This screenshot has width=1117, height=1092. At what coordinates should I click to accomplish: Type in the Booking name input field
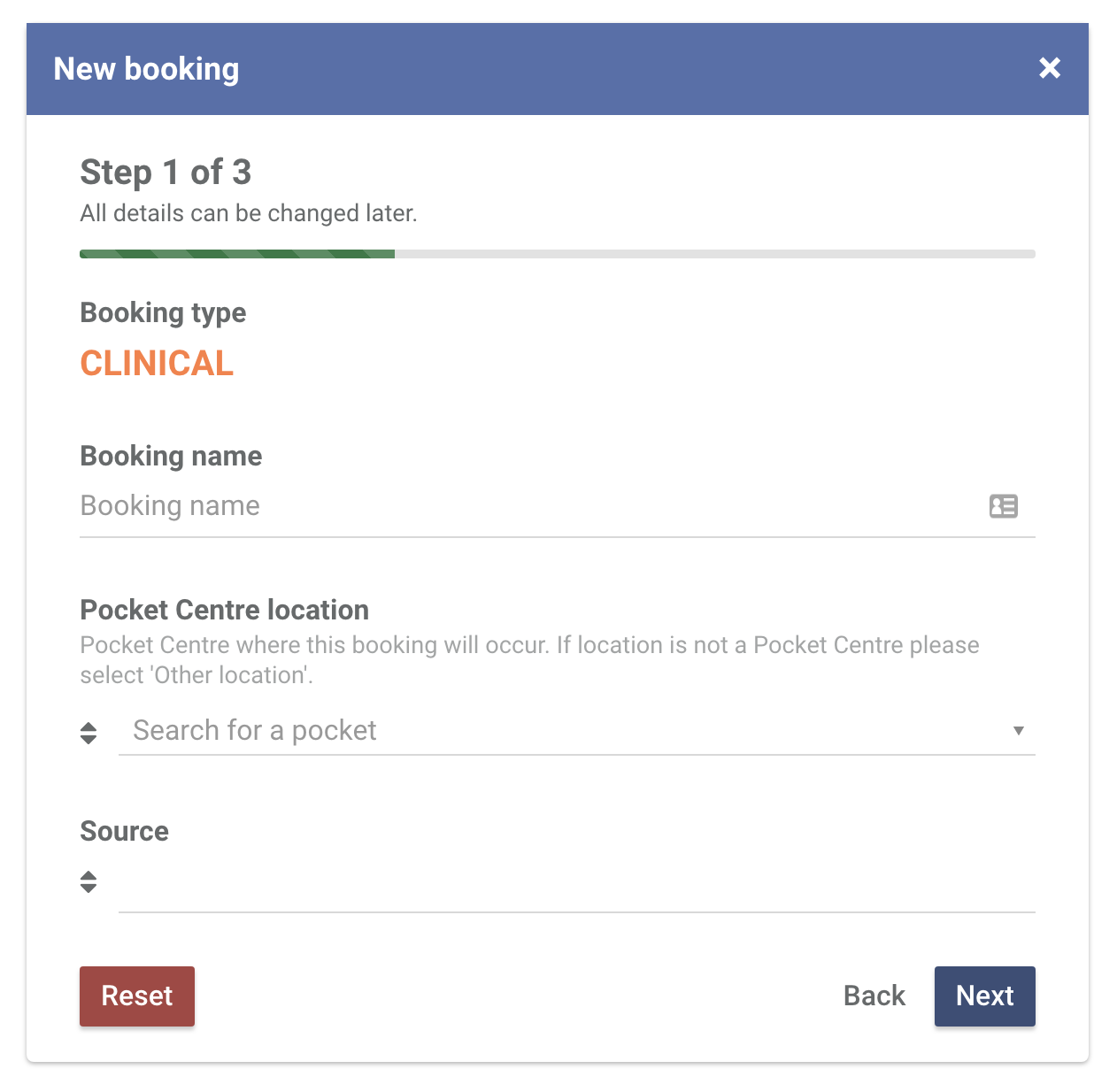pos(531,506)
